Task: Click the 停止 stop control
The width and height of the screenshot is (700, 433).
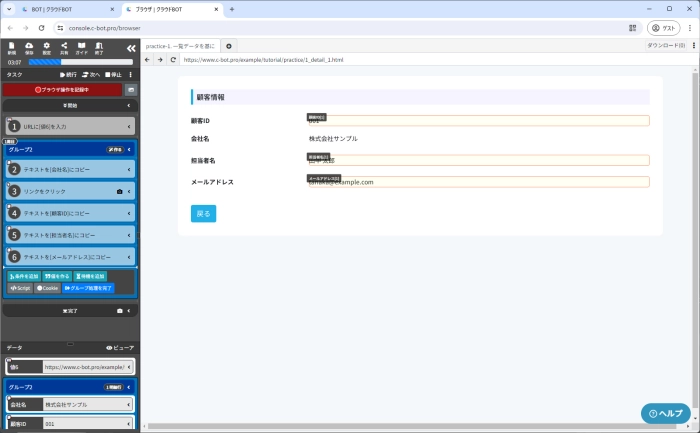Action: (x=113, y=74)
